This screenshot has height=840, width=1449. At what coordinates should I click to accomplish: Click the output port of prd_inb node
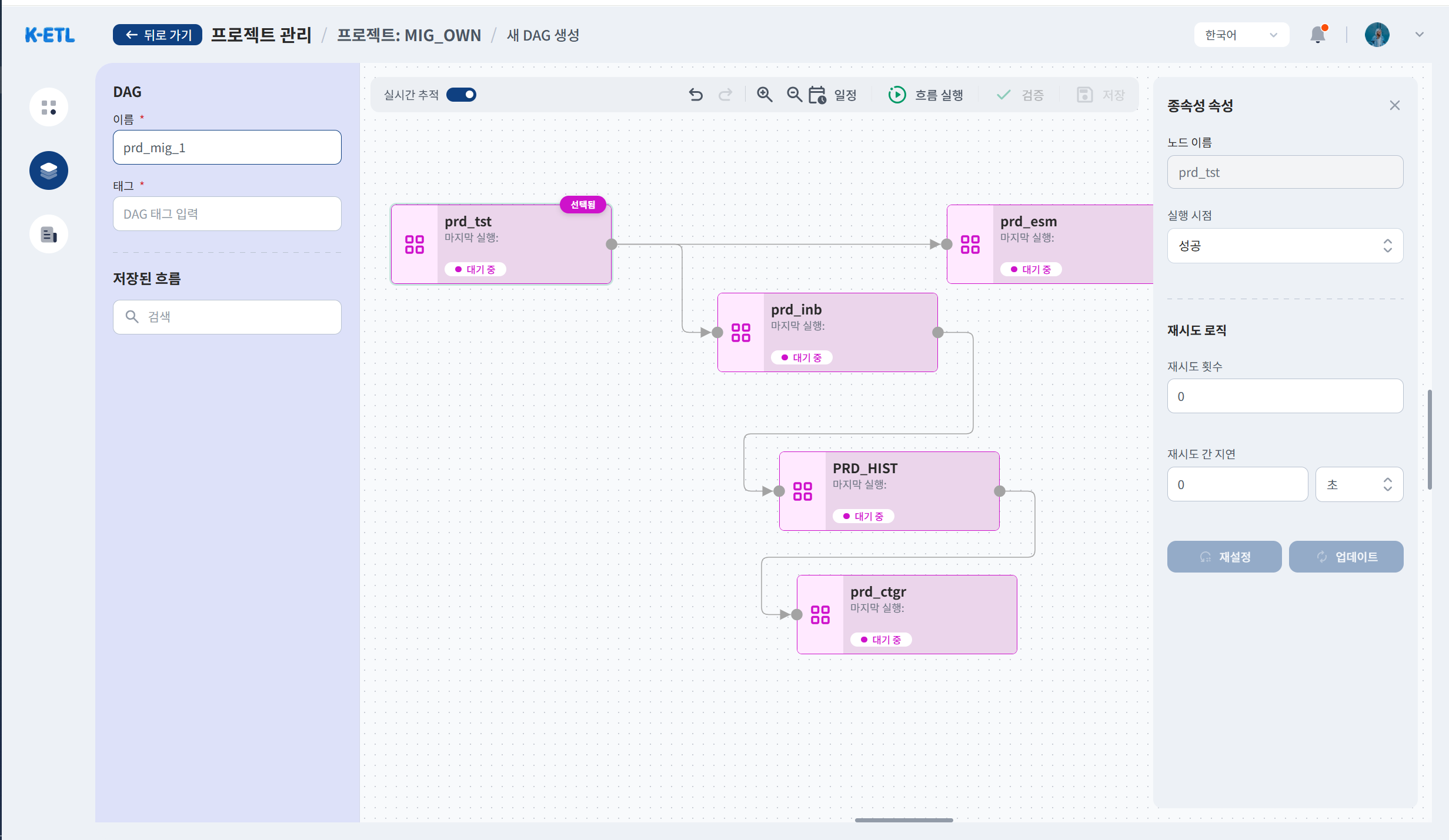938,333
